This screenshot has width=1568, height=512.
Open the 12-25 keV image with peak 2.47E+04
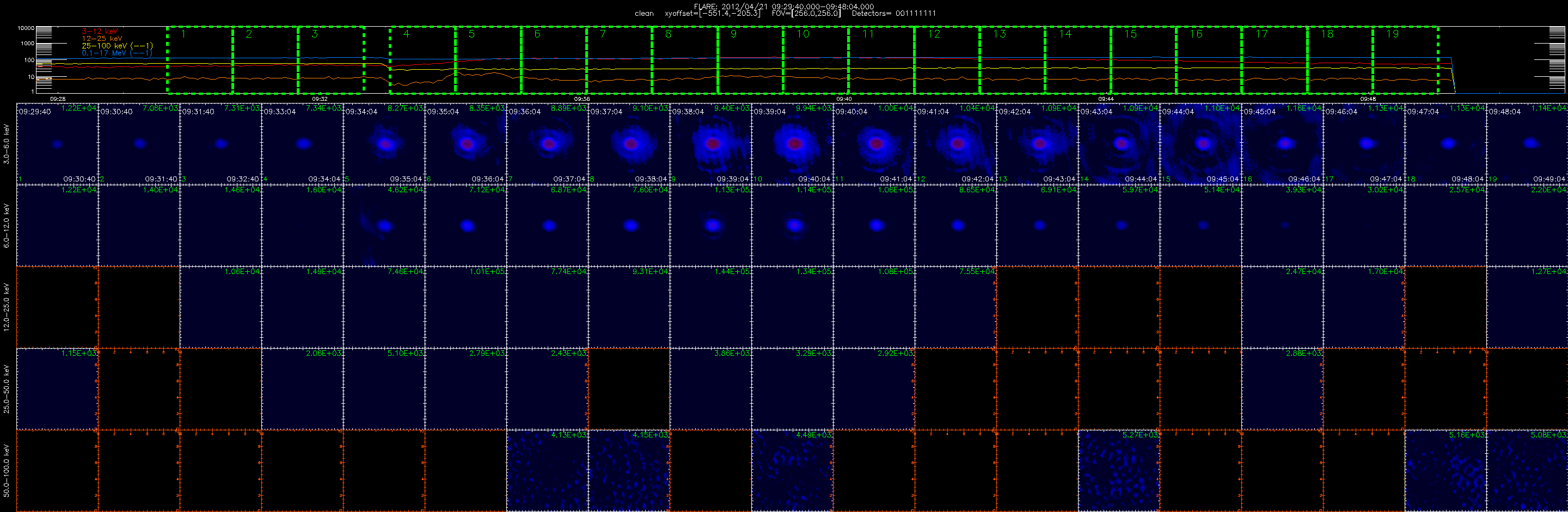[1283, 307]
